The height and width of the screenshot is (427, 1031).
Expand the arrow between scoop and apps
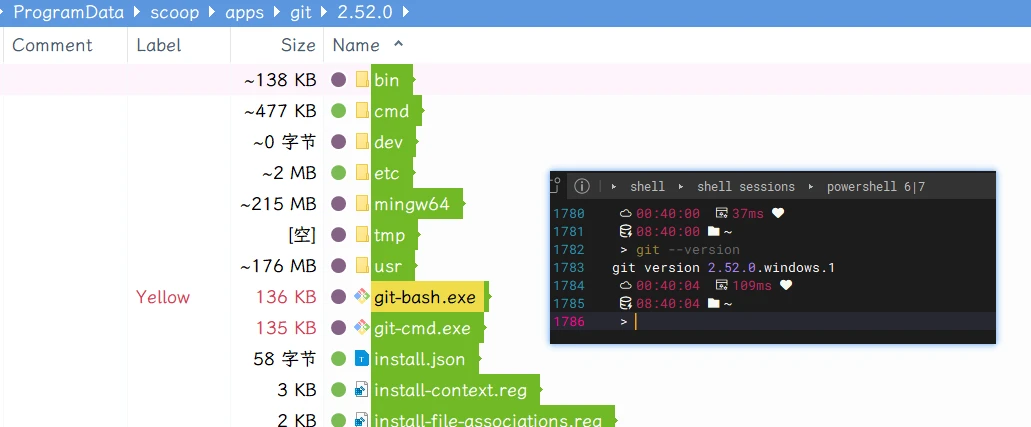(212, 13)
